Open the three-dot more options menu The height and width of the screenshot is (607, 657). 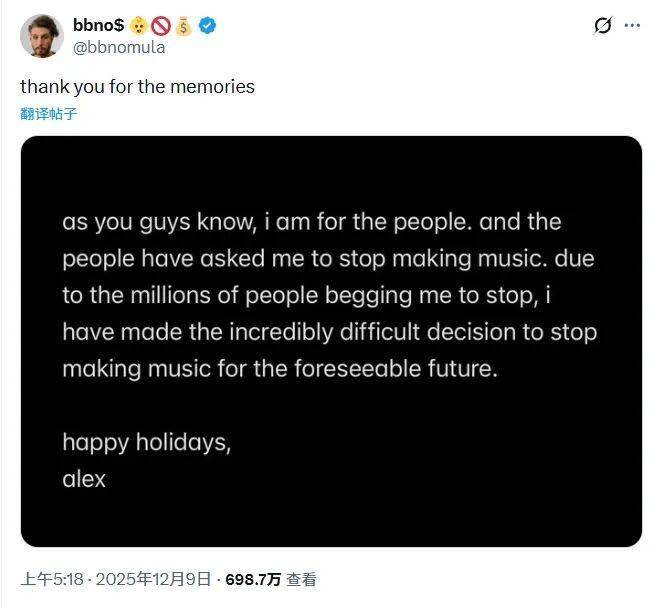click(x=631, y=26)
